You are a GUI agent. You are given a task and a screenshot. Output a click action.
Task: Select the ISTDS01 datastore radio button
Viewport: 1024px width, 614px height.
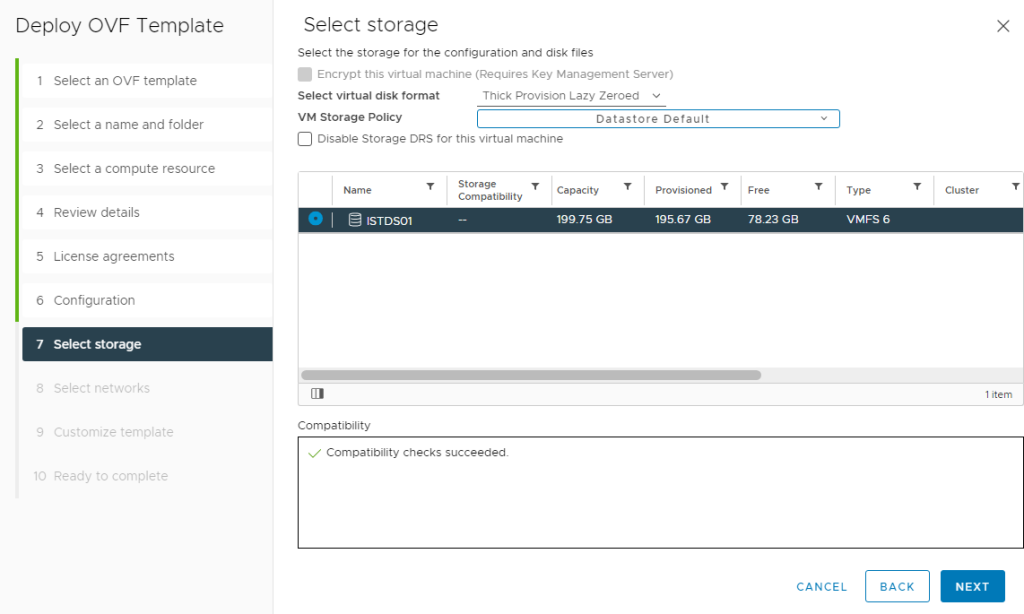[x=315, y=219]
